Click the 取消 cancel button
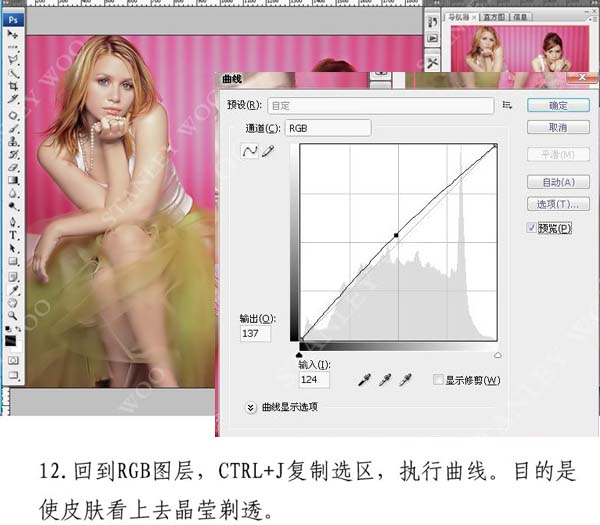 click(x=558, y=128)
